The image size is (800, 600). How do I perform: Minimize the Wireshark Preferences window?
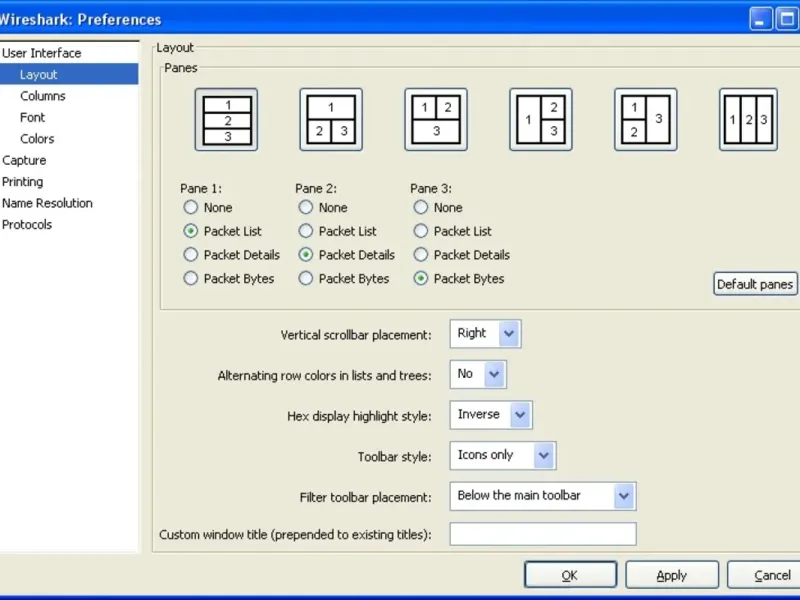(x=760, y=19)
